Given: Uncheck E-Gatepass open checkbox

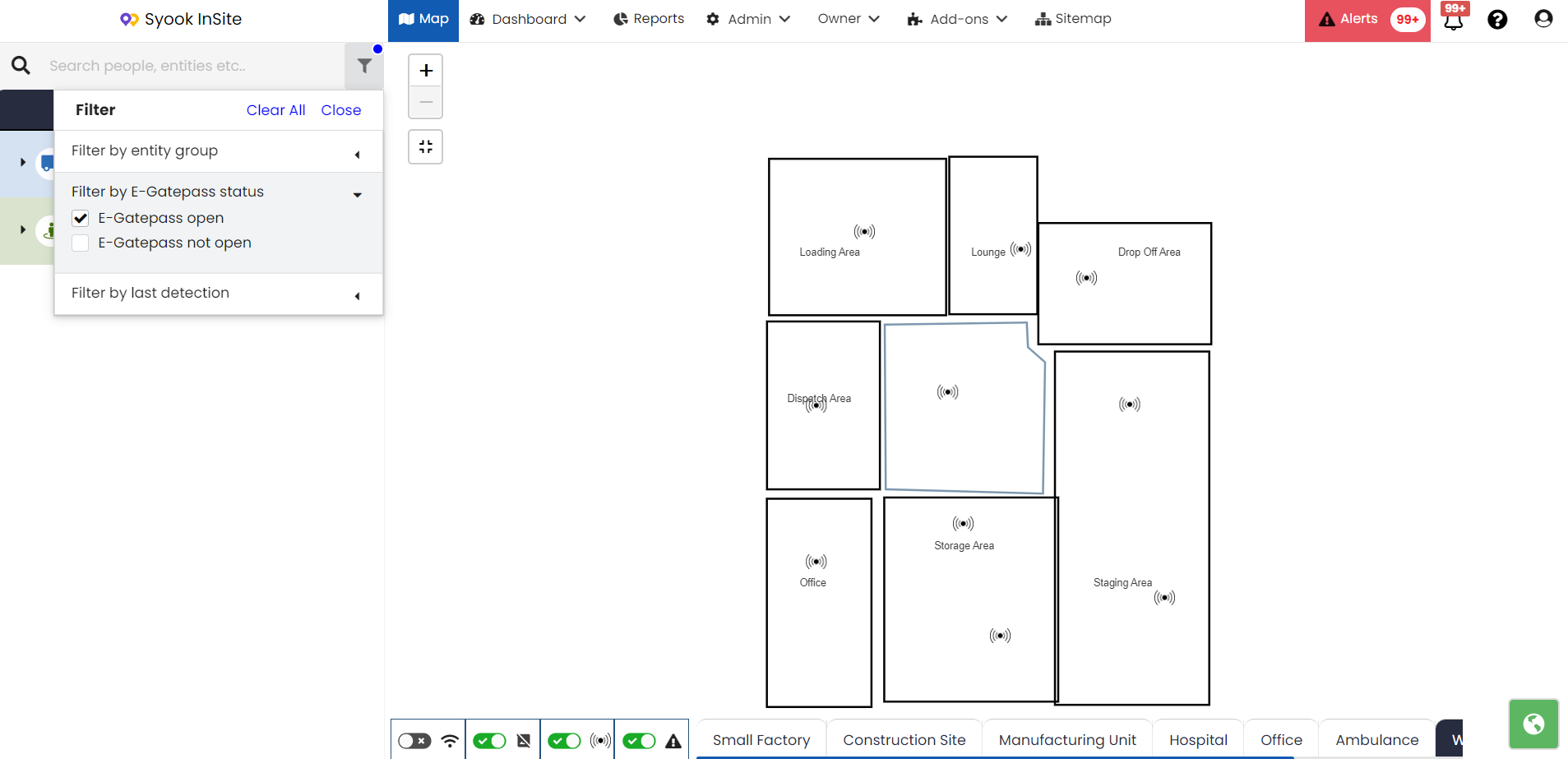Looking at the screenshot, I should click(81, 219).
